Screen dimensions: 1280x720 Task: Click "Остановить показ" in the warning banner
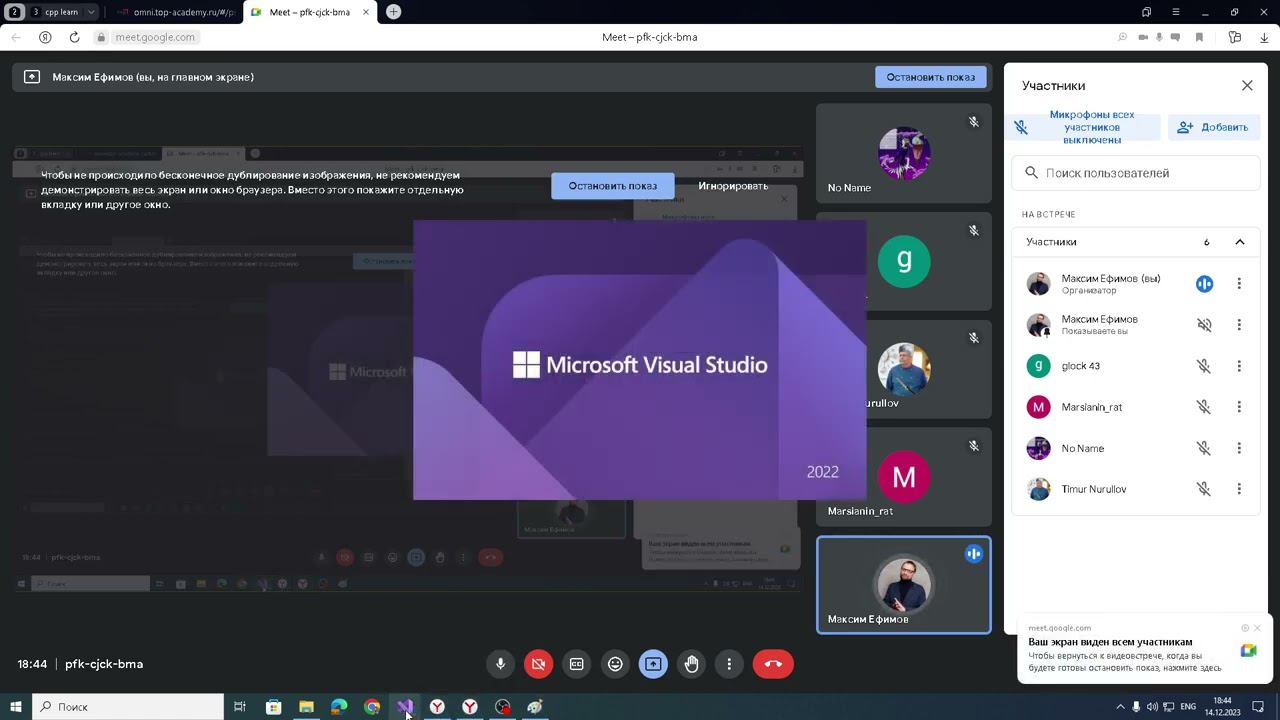[613, 186]
